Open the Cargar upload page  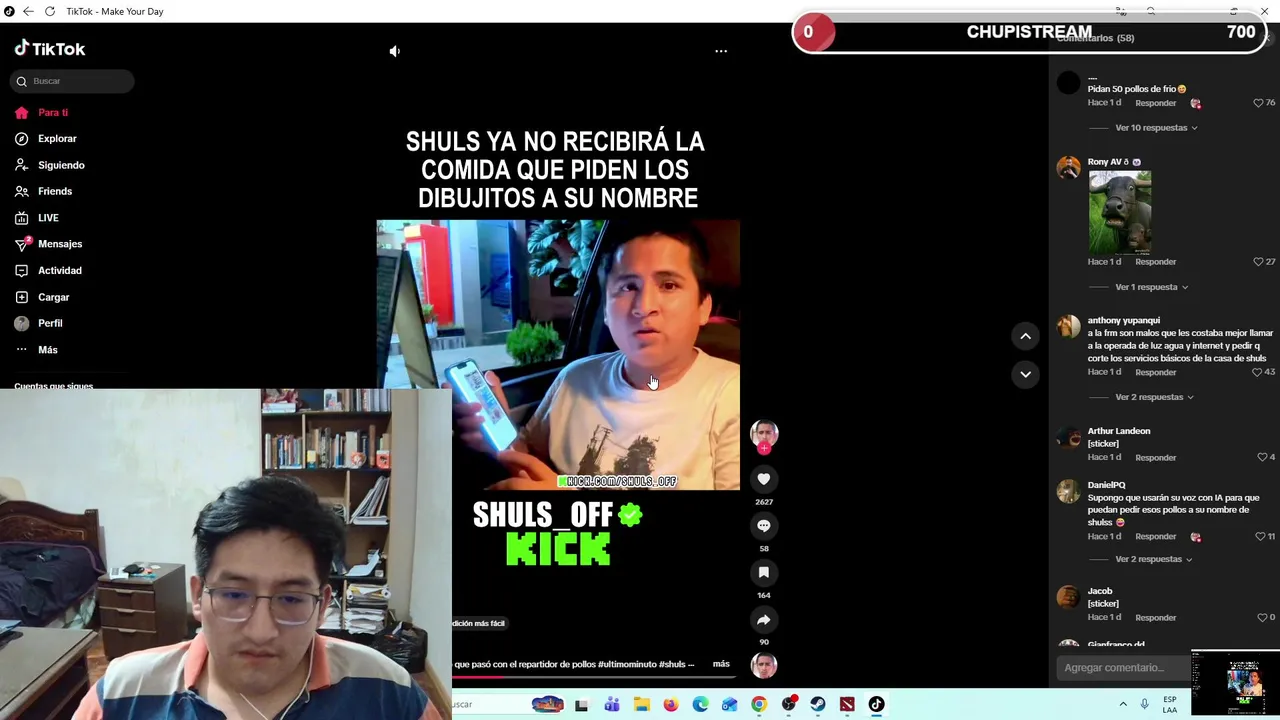click(x=42, y=297)
